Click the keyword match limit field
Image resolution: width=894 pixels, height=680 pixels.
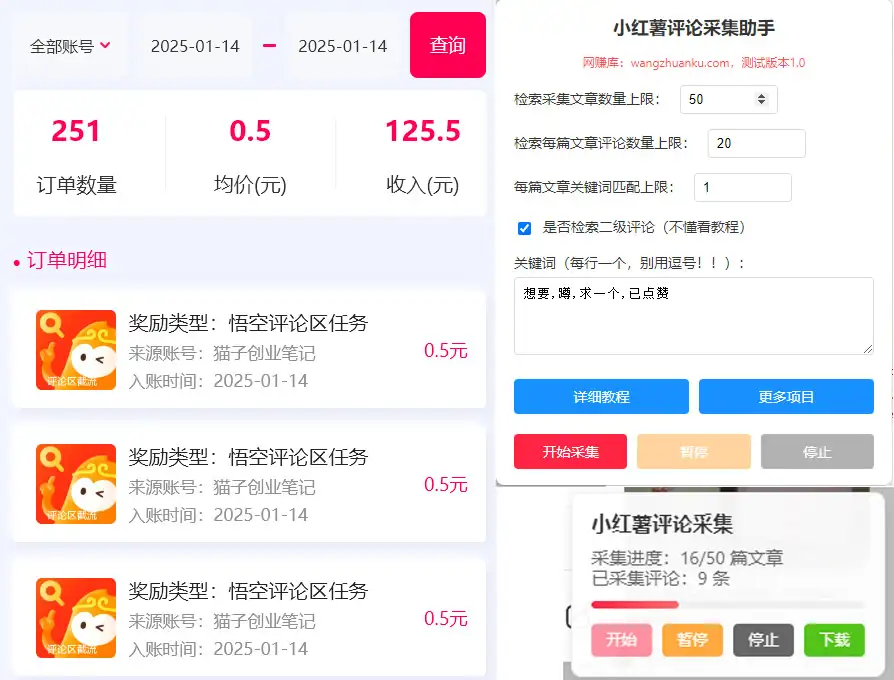click(742, 187)
